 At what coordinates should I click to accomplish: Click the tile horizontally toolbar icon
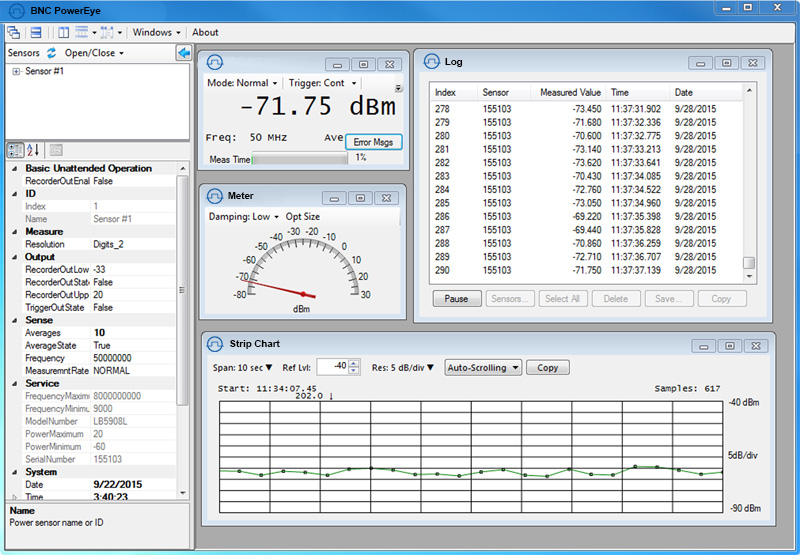pos(36,33)
